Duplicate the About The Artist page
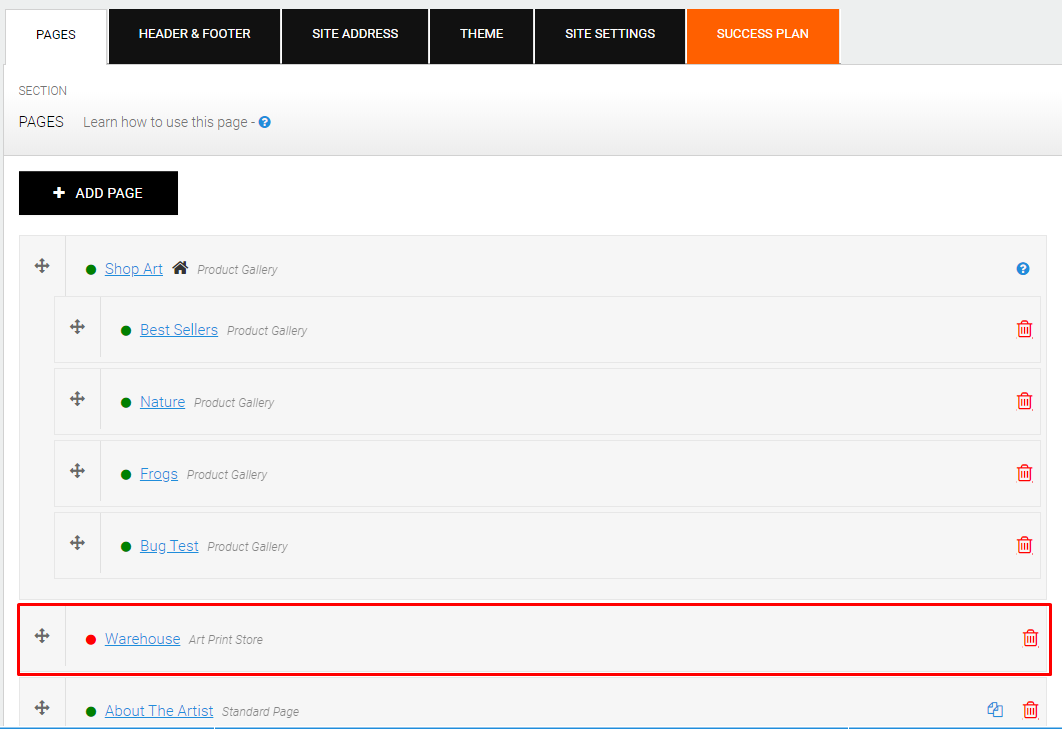 click(x=995, y=709)
